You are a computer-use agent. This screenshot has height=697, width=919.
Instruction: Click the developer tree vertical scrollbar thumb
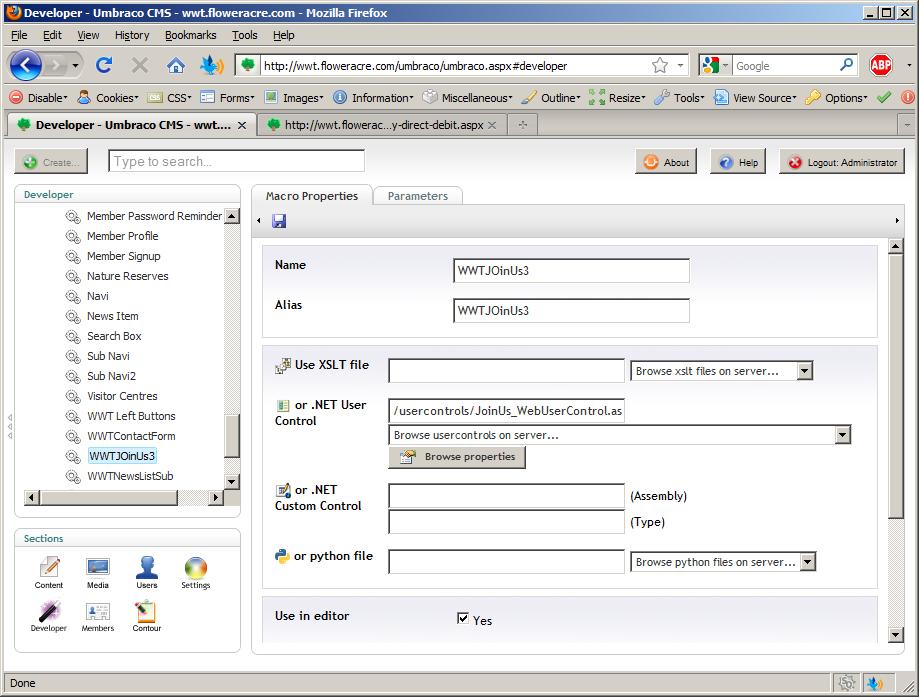click(x=233, y=435)
